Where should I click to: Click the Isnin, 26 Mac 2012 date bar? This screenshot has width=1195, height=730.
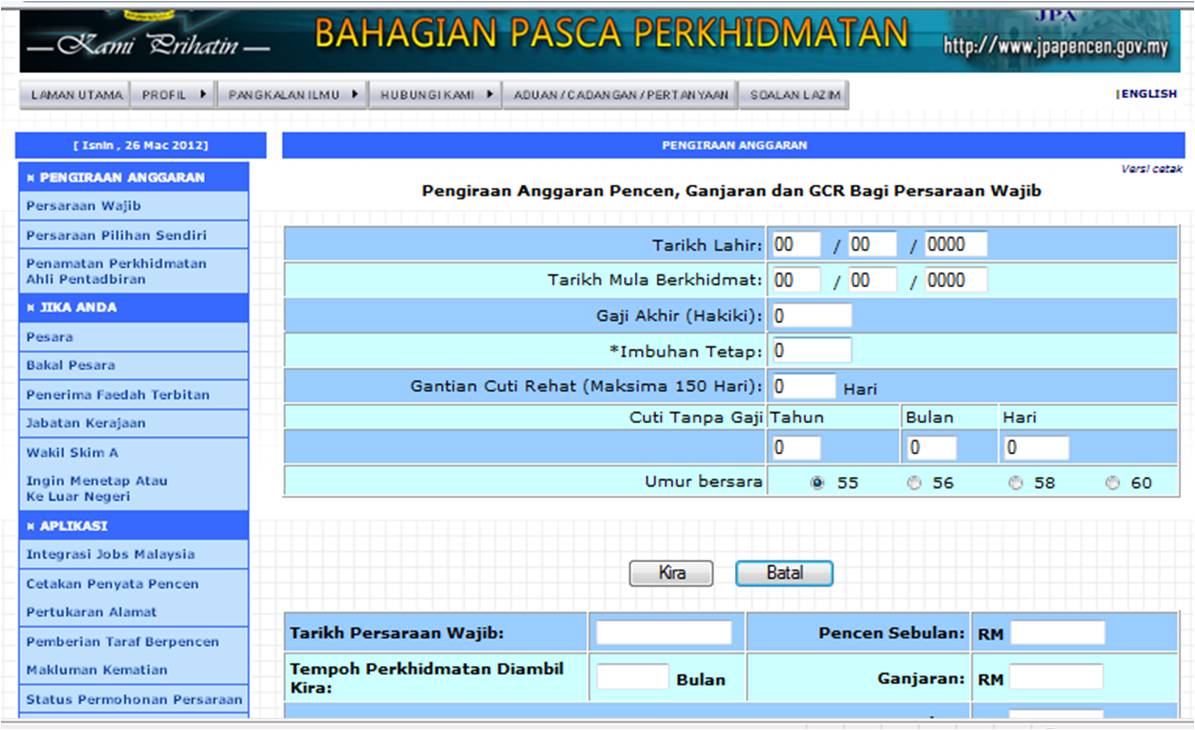[141, 145]
